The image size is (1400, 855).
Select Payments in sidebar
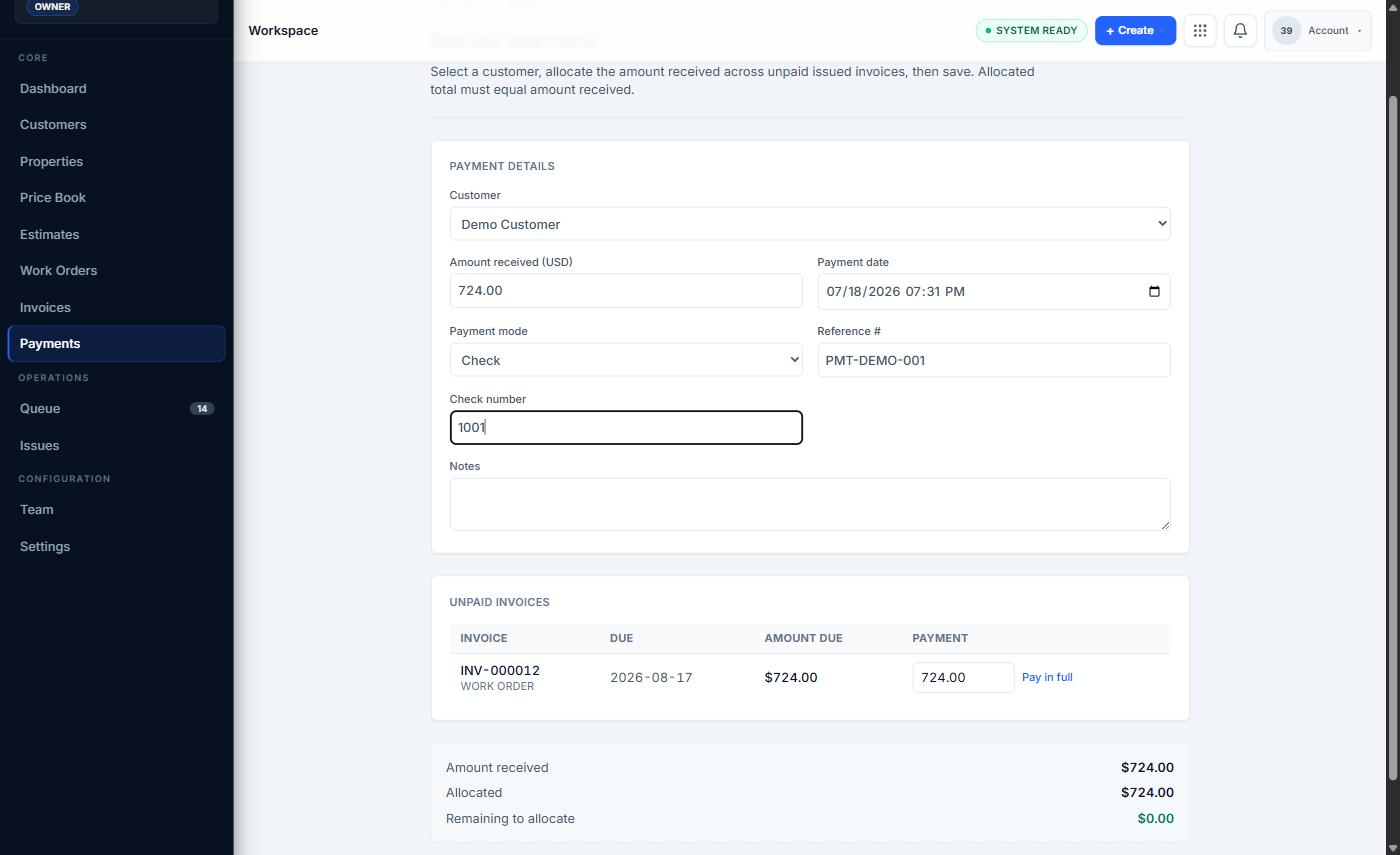coord(116,344)
